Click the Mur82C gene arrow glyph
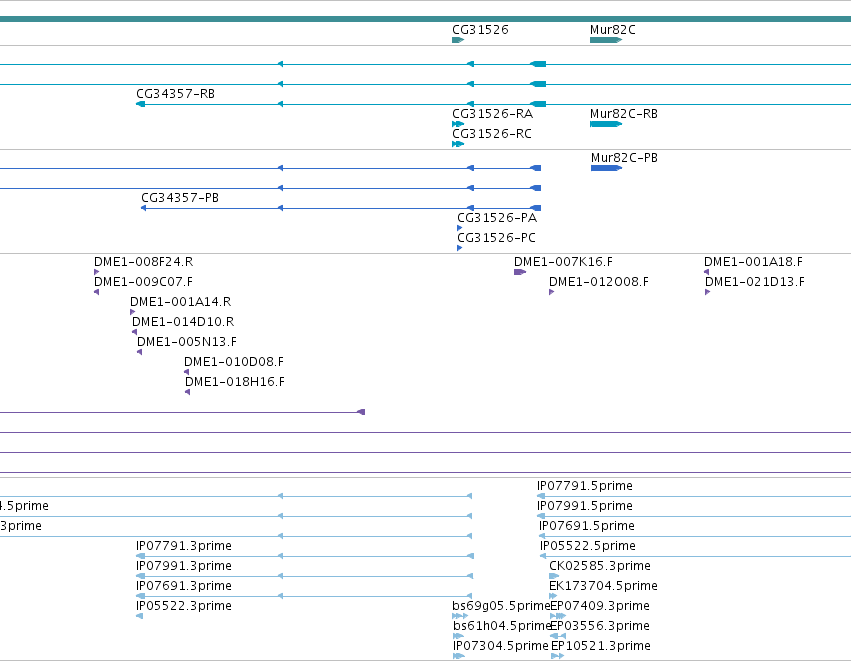Screen dimensions: 851x661 click(x=606, y=40)
